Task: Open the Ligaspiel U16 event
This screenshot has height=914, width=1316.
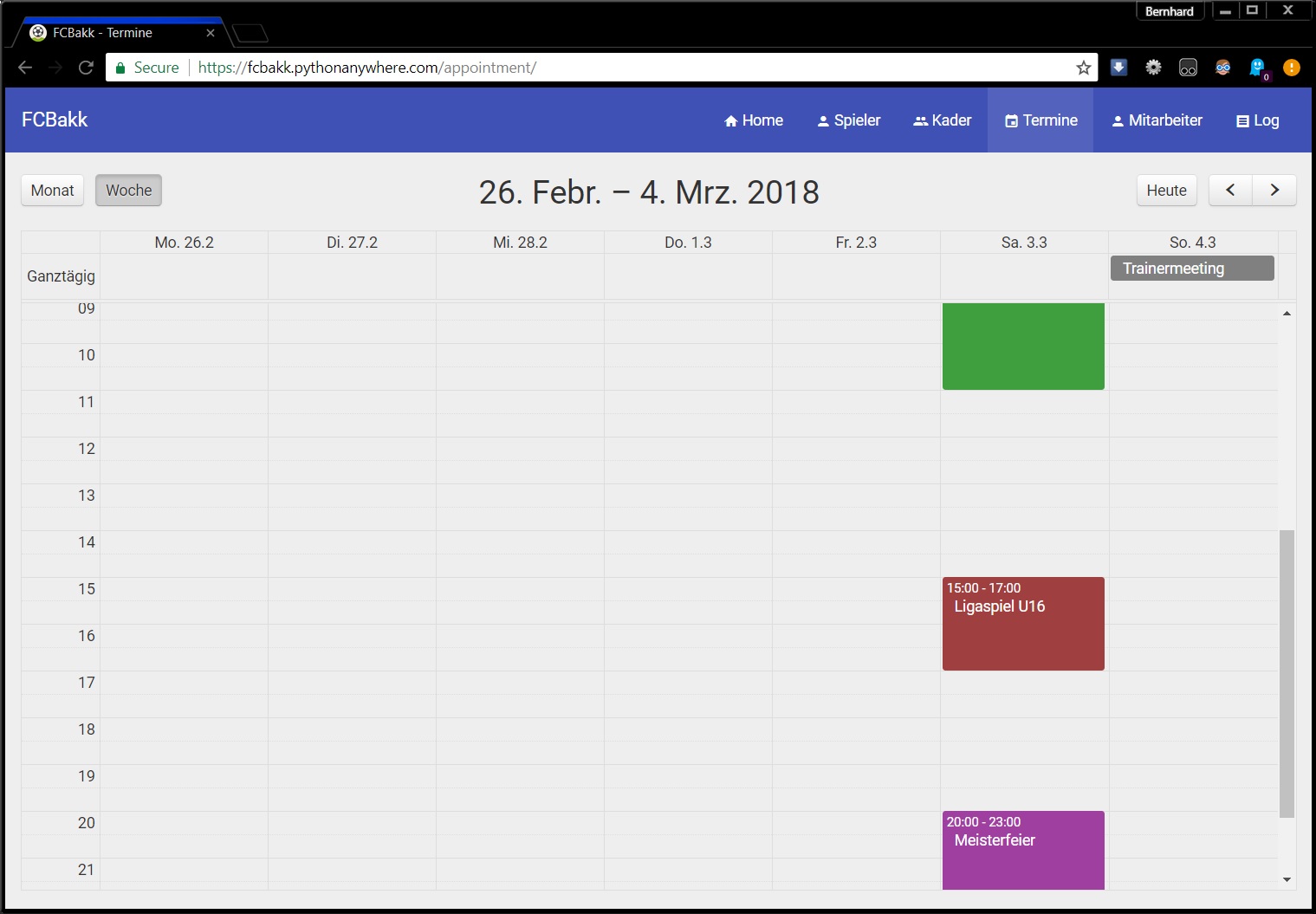Action: [1023, 624]
